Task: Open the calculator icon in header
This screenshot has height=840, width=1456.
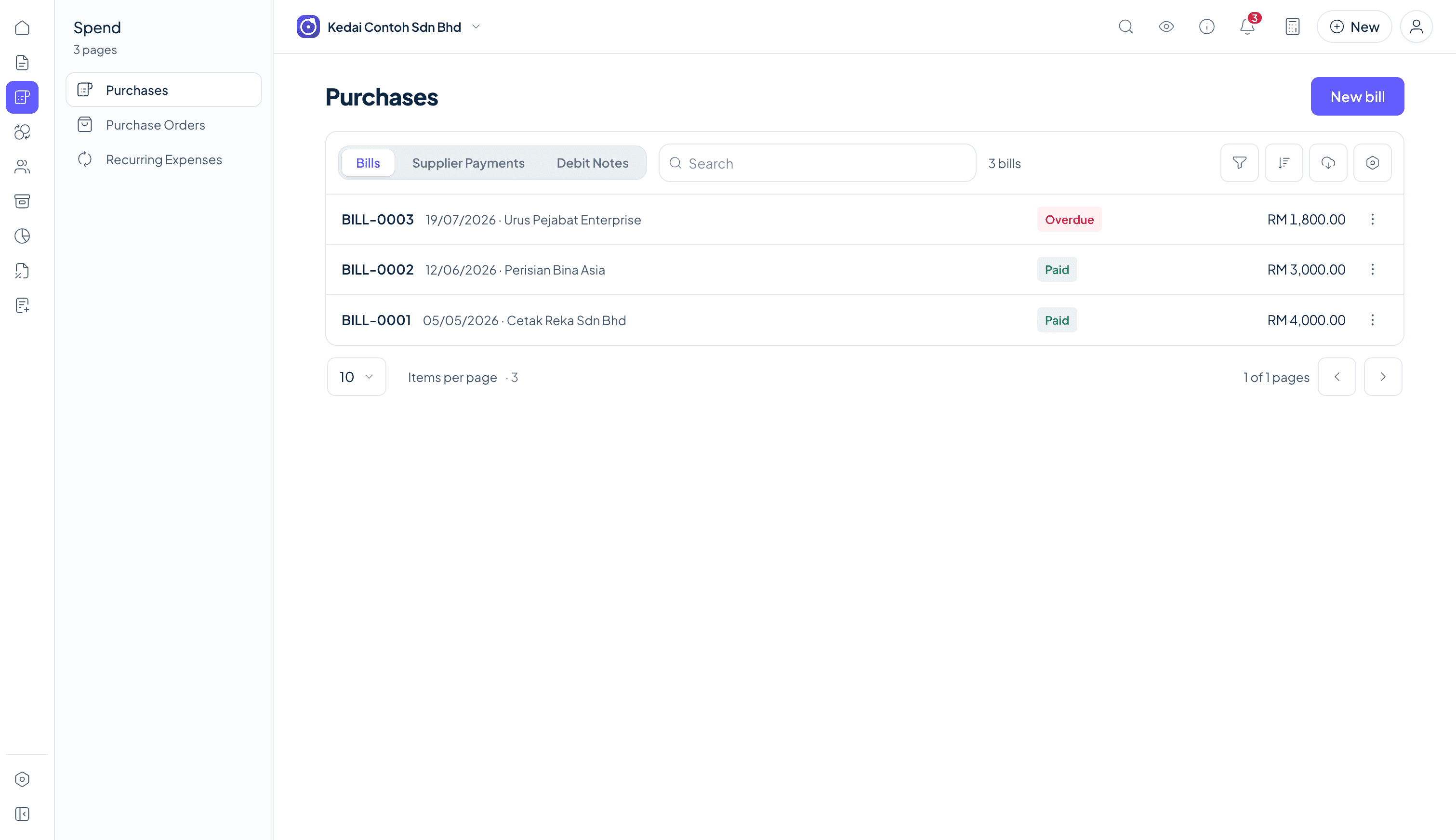Action: tap(1293, 26)
